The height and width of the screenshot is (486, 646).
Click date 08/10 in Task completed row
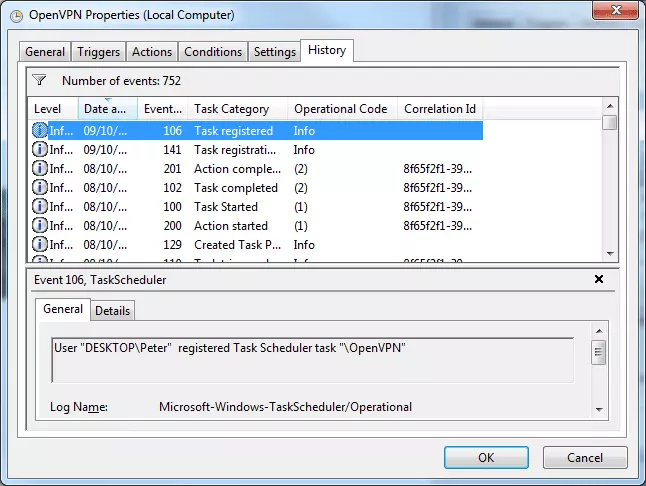point(105,187)
